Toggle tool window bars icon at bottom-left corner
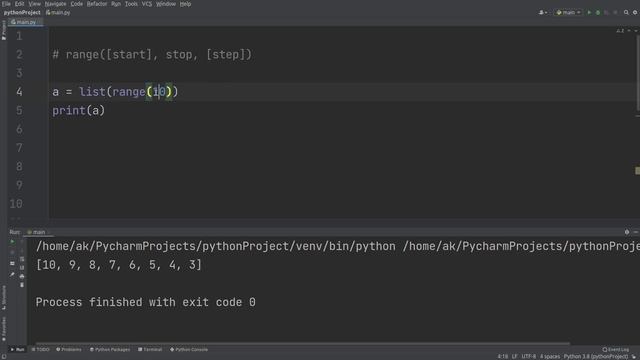Screen dimensions: 640x360 3,357
